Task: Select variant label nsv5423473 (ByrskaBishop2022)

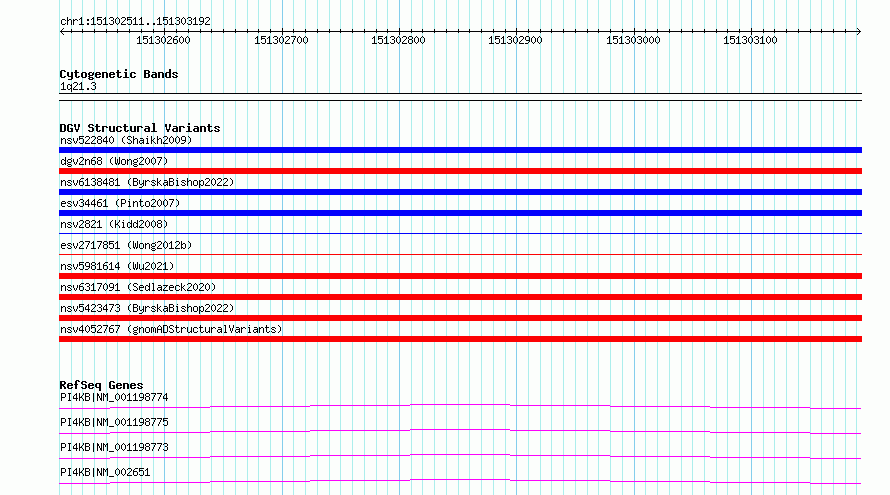Action: pyautogui.click(x=147, y=308)
